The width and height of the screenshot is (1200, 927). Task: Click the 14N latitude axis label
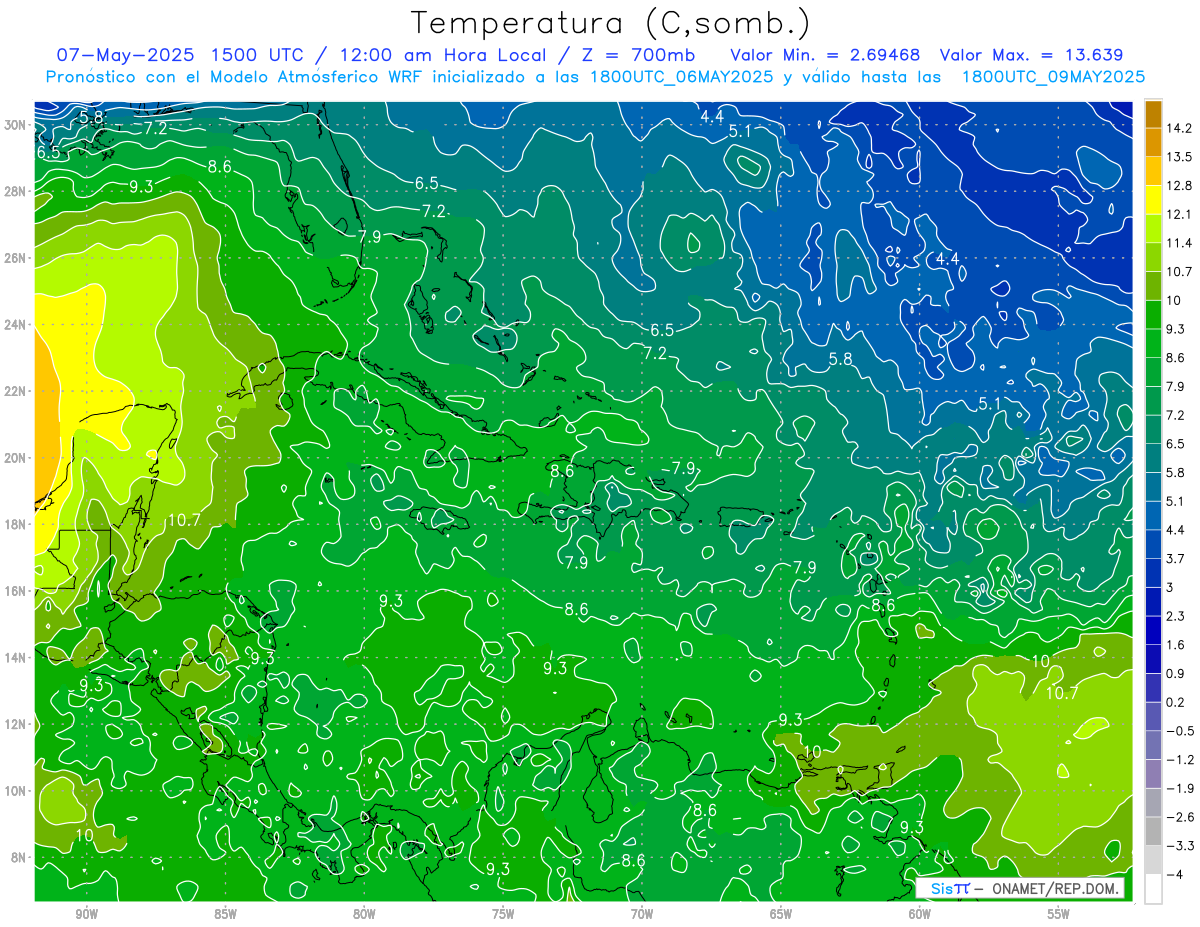[17, 657]
